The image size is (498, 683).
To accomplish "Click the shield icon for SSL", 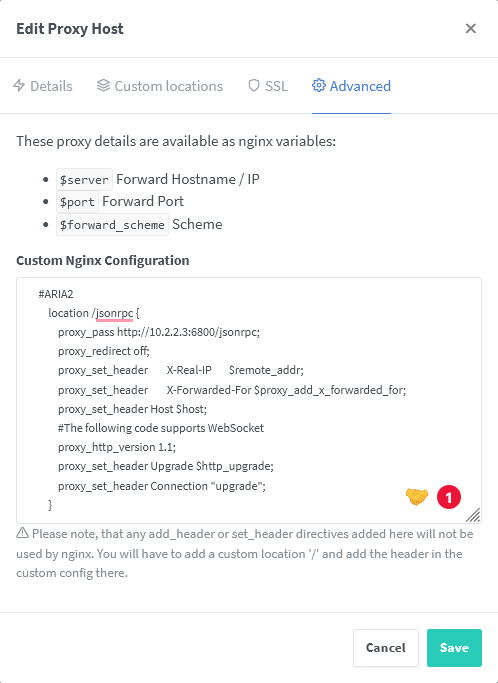I will pos(254,85).
